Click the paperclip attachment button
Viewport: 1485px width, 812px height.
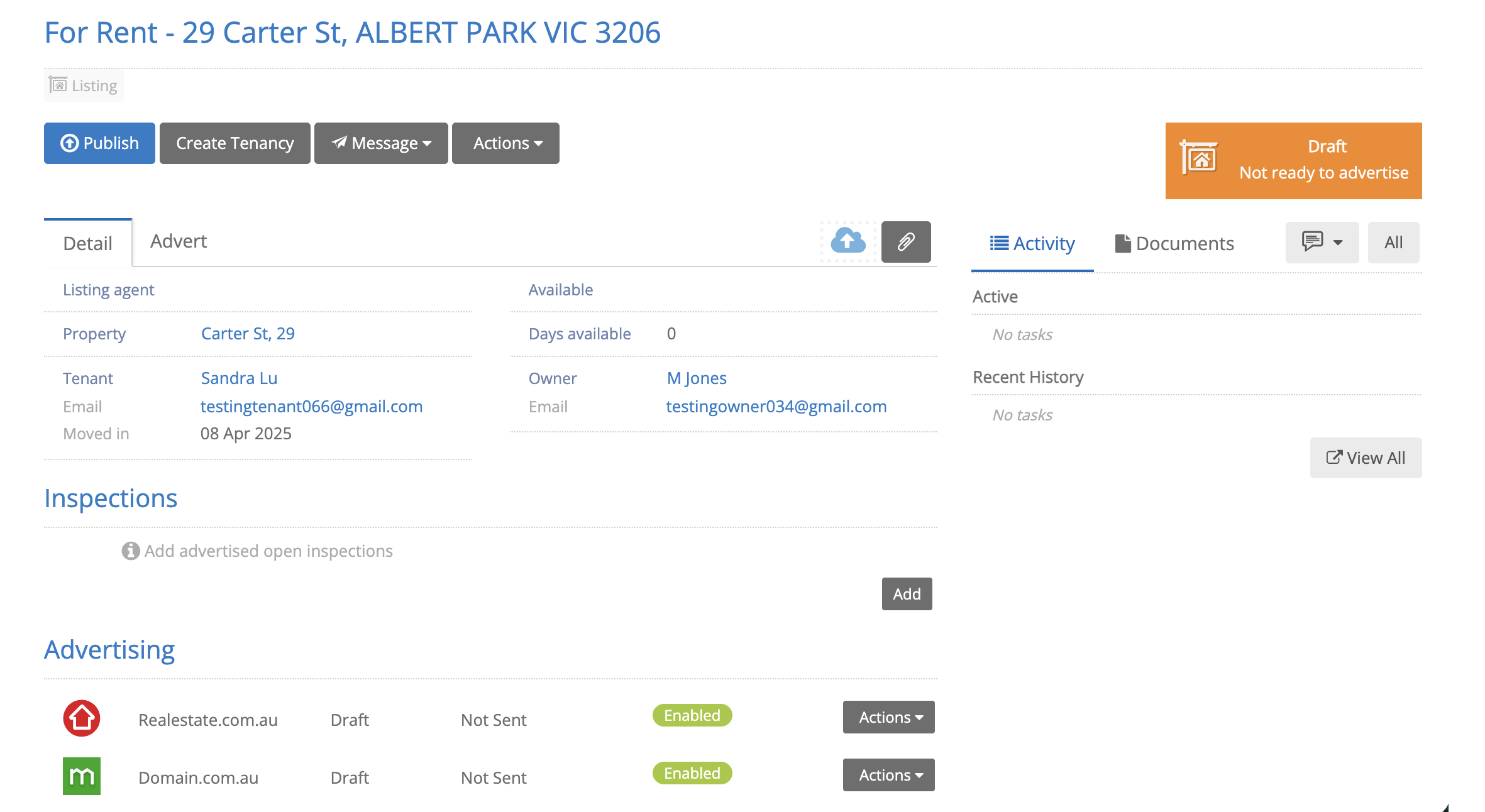tap(906, 242)
